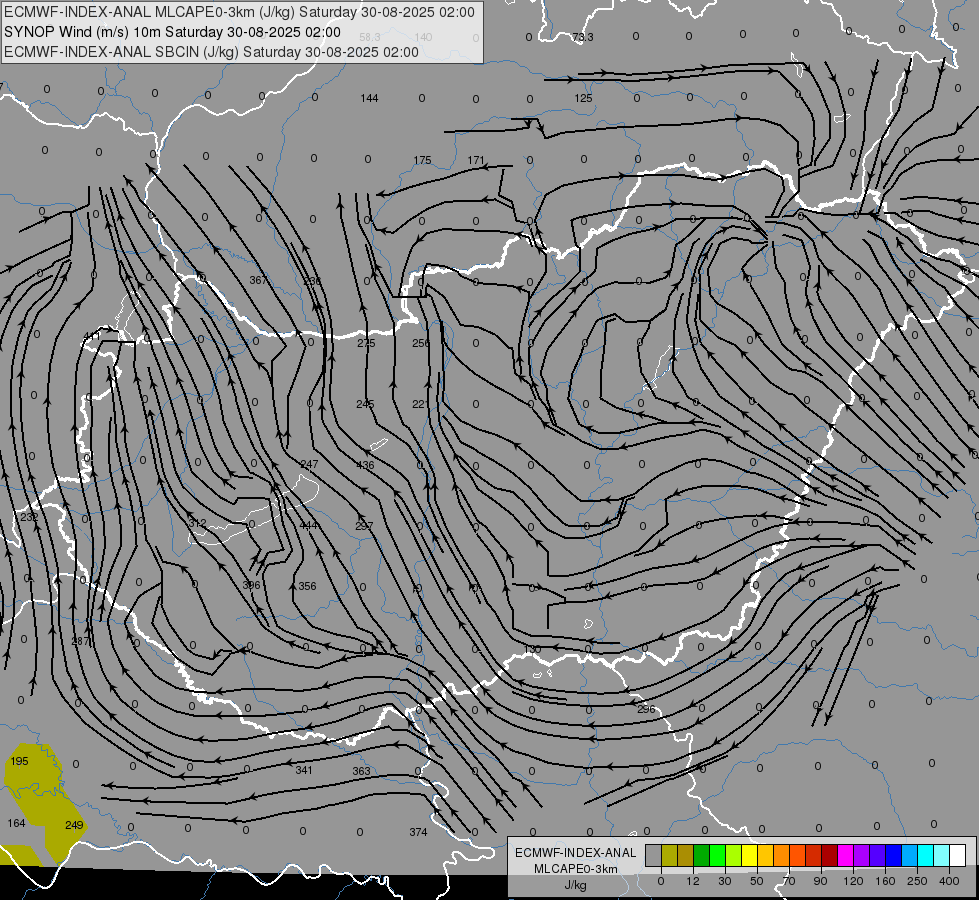The image size is (979, 900).
Task: Click the gray swatch in the legend
Action: [x=654, y=855]
